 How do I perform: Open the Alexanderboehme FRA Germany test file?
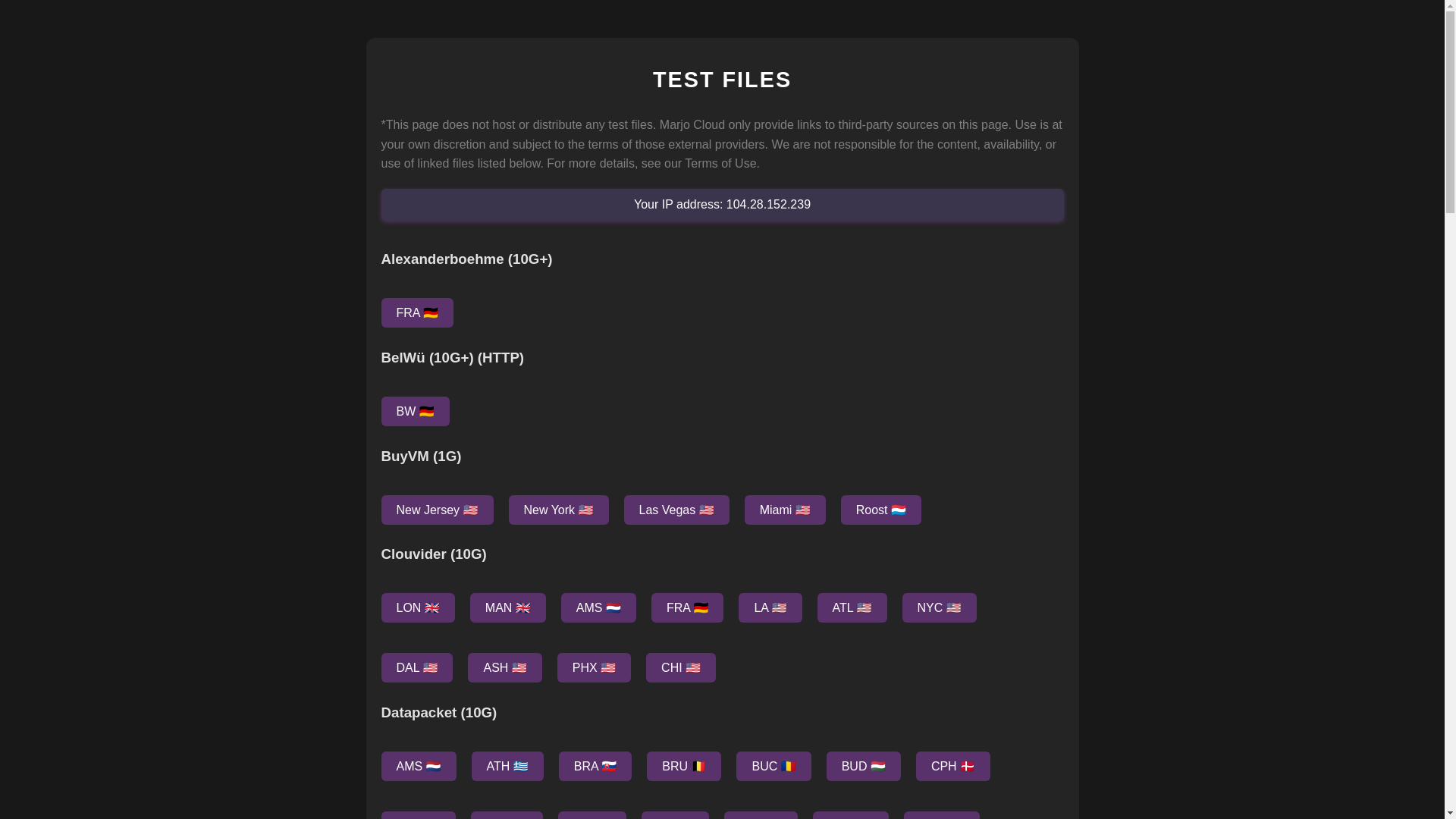pos(416,312)
